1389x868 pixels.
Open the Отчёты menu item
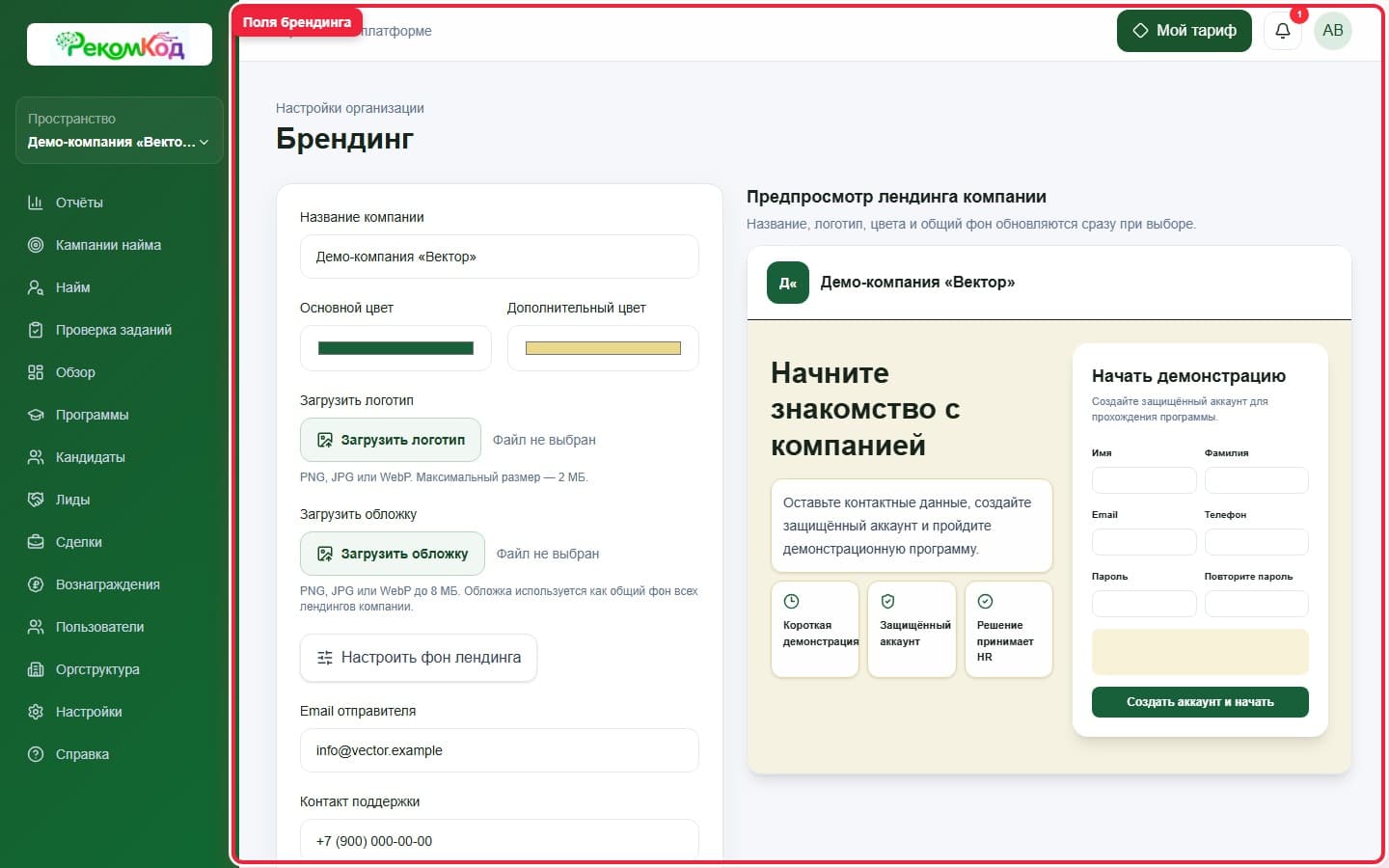pyautogui.click(x=120, y=203)
